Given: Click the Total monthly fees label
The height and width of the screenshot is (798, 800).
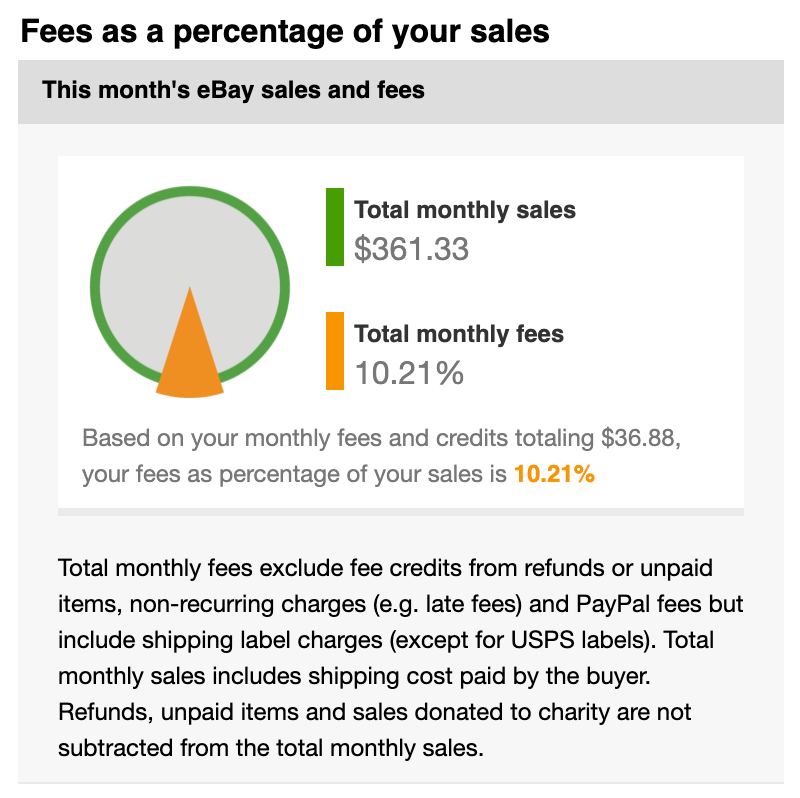Looking at the screenshot, I should (459, 334).
